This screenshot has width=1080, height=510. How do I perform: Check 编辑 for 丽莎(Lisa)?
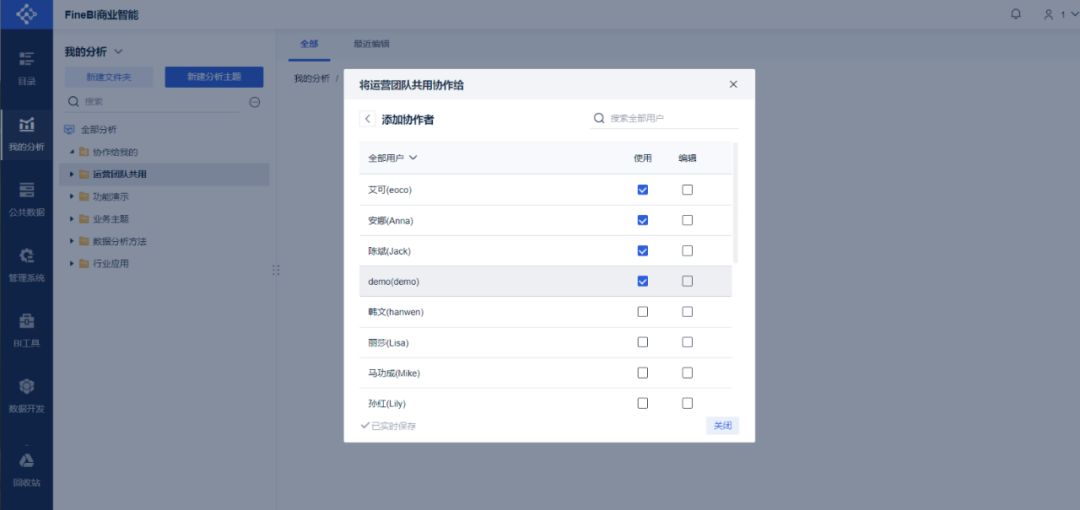687,342
